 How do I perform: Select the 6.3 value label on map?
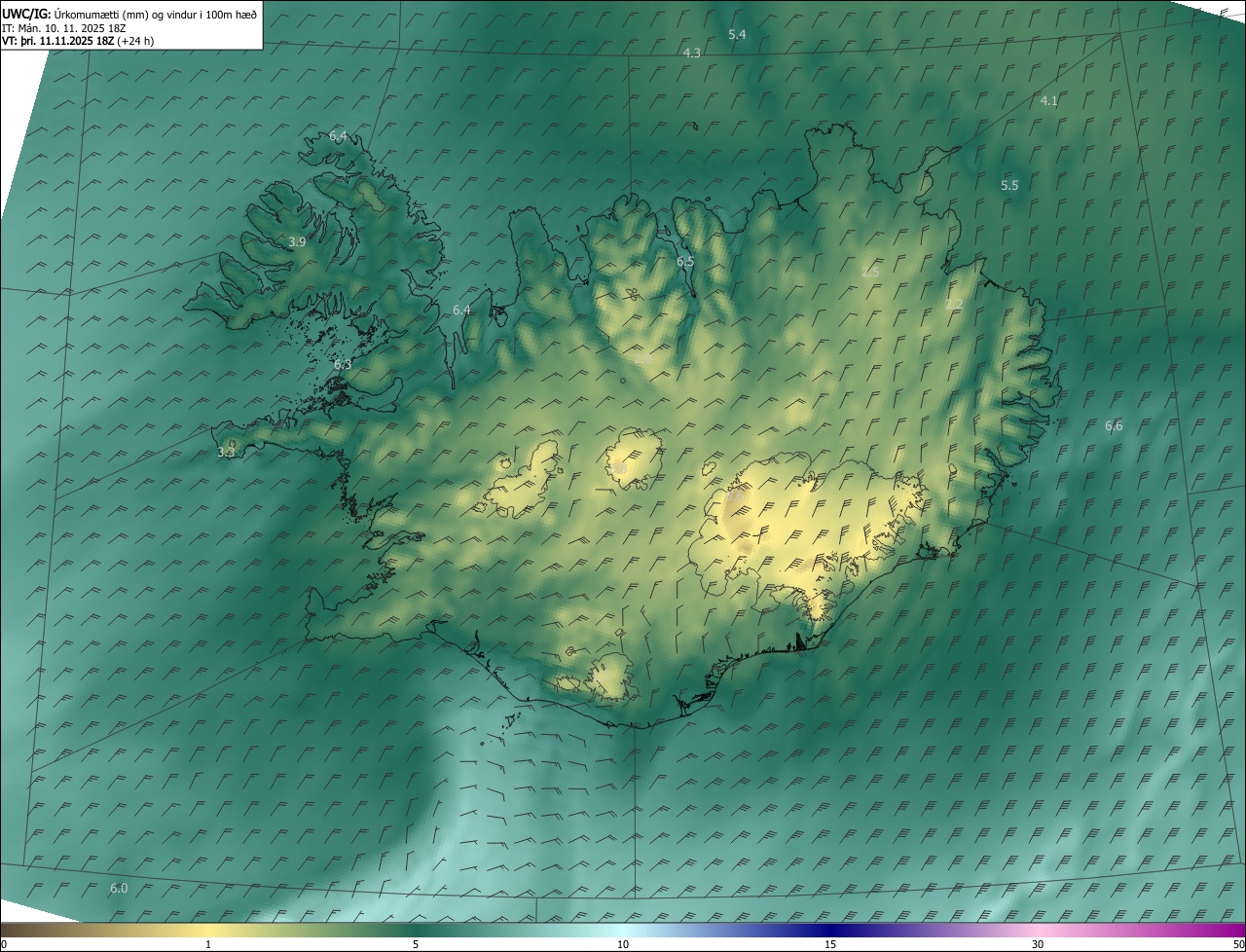tap(343, 364)
